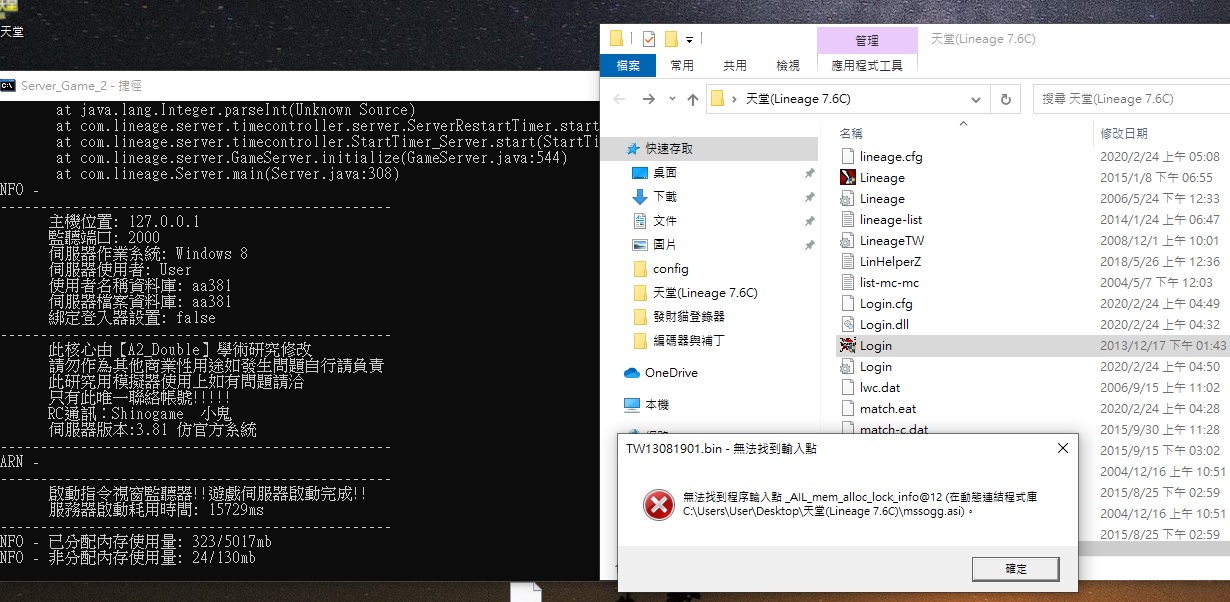Viewport: 1230px width, 602px height.
Task: Open 文件 in the navigation pane
Action: pos(665,220)
